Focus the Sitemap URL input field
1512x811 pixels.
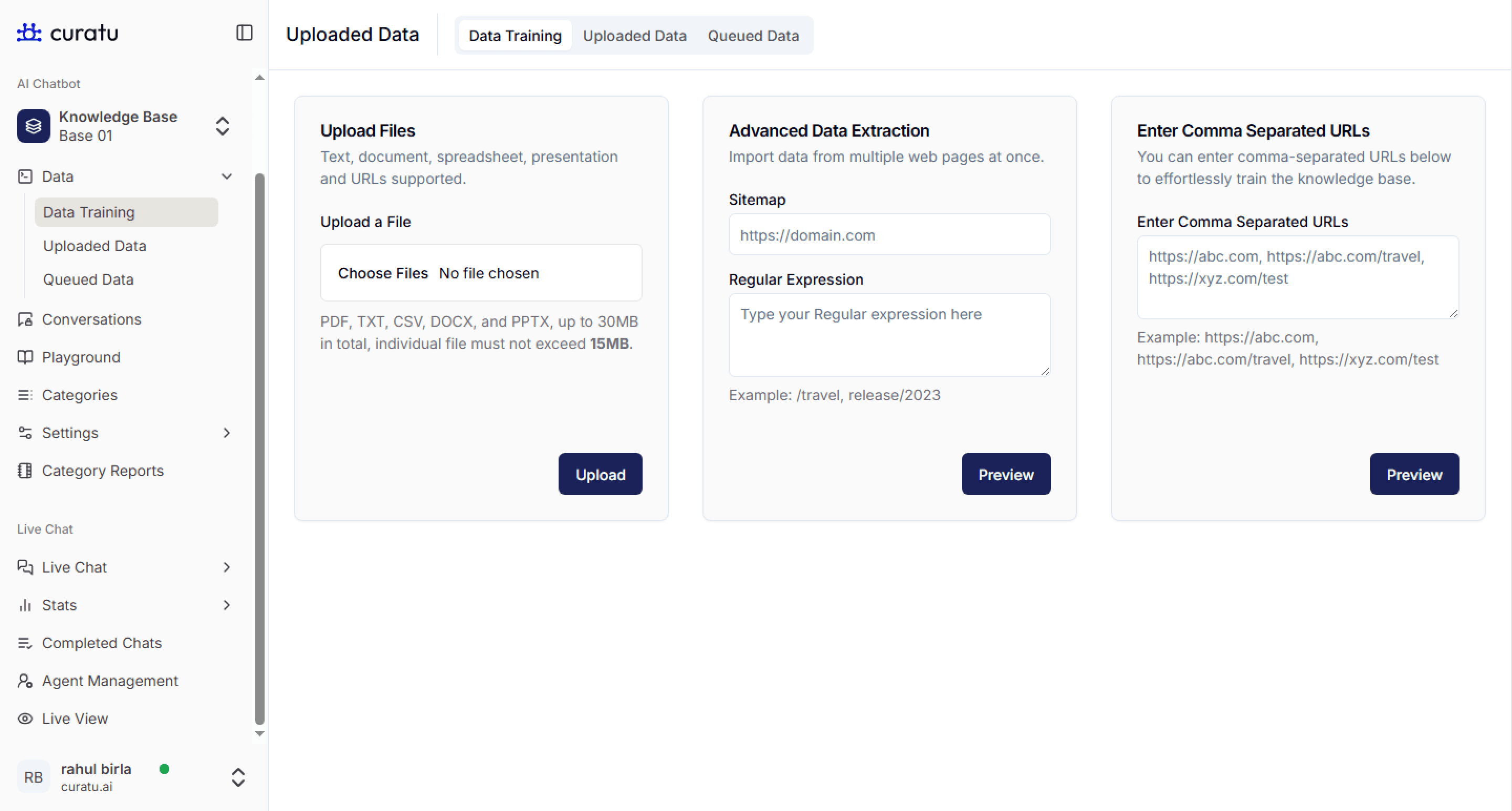pos(889,235)
